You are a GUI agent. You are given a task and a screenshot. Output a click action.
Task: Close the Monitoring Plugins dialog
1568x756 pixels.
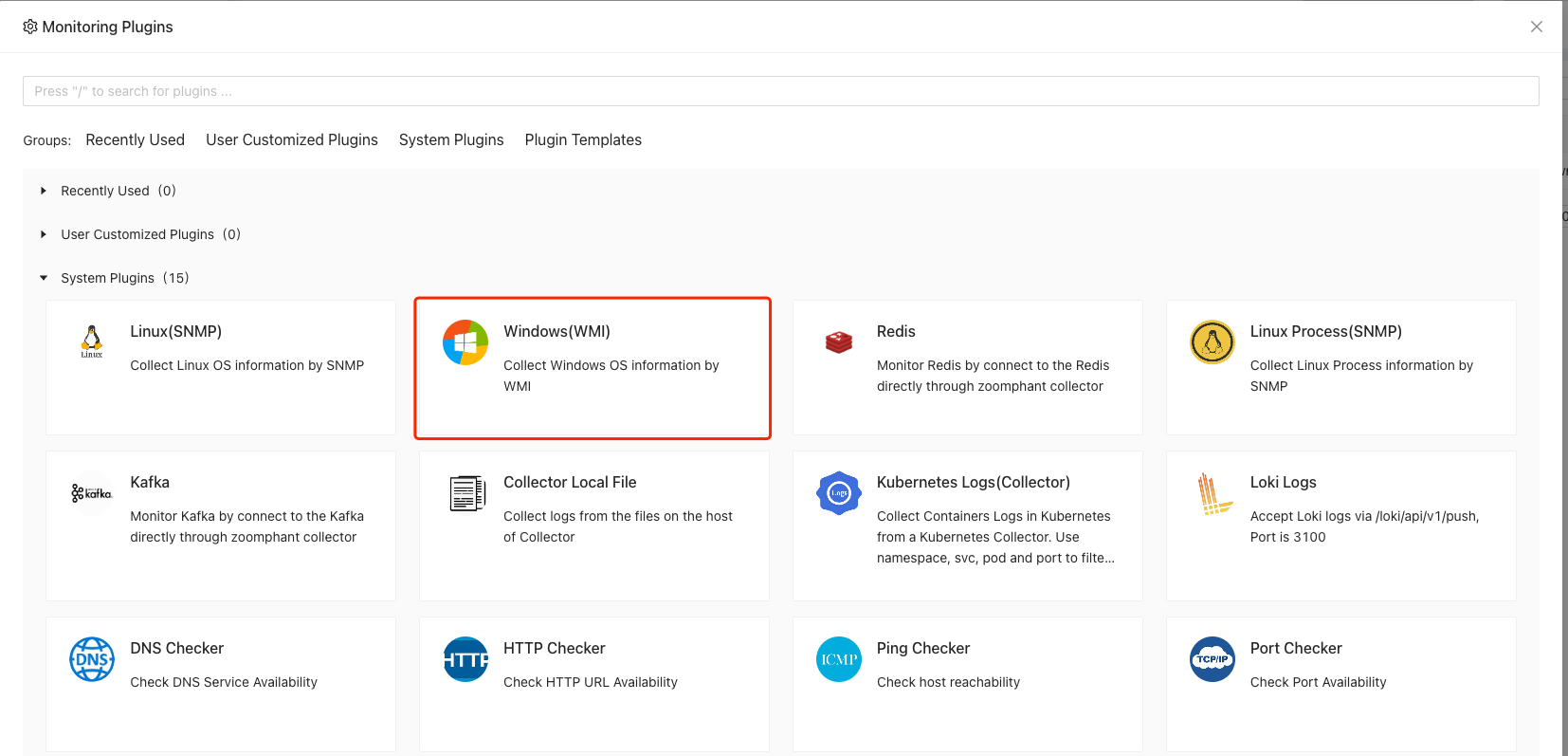point(1536,27)
